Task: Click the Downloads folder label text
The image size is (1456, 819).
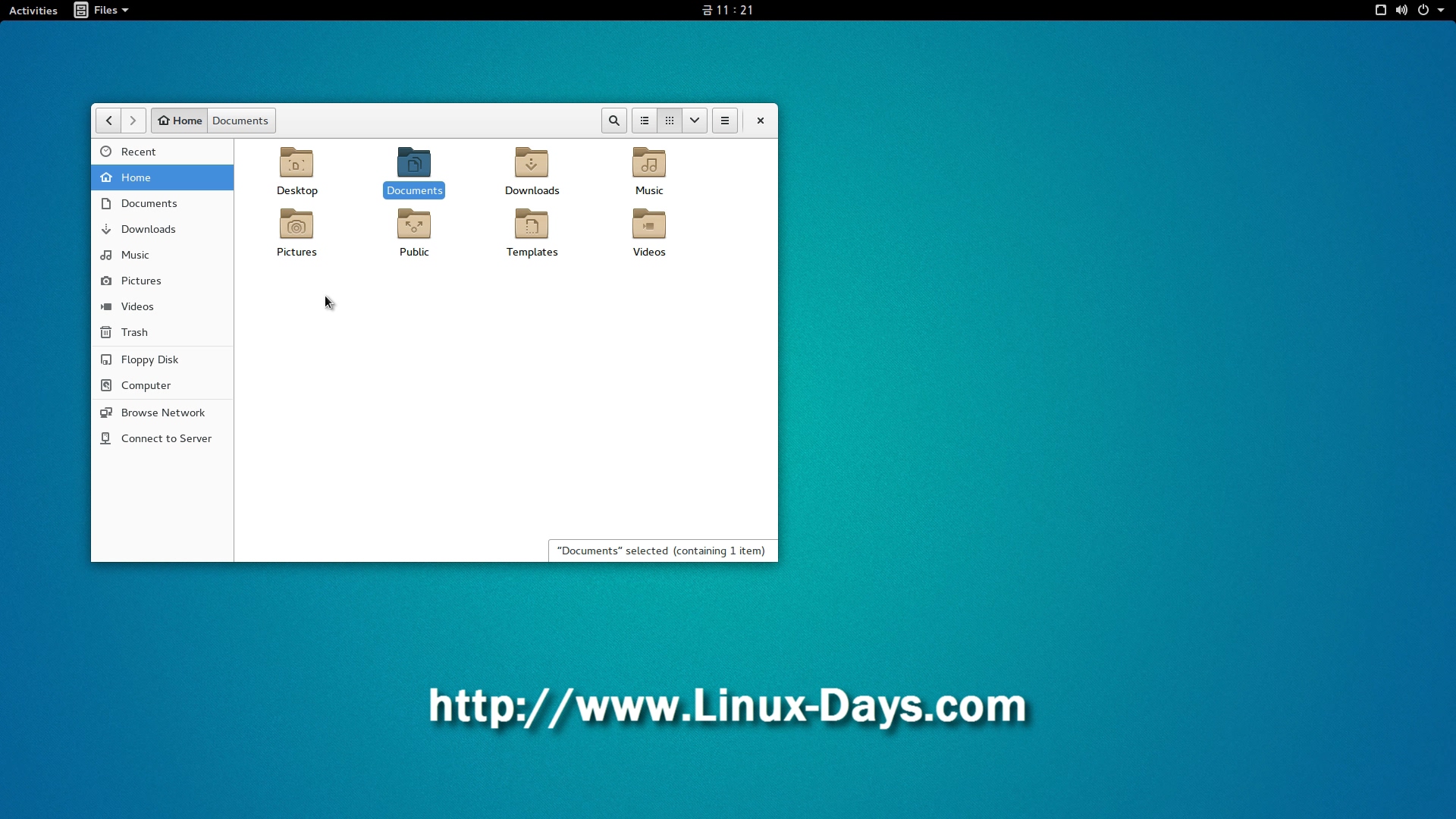Action: coord(532,190)
